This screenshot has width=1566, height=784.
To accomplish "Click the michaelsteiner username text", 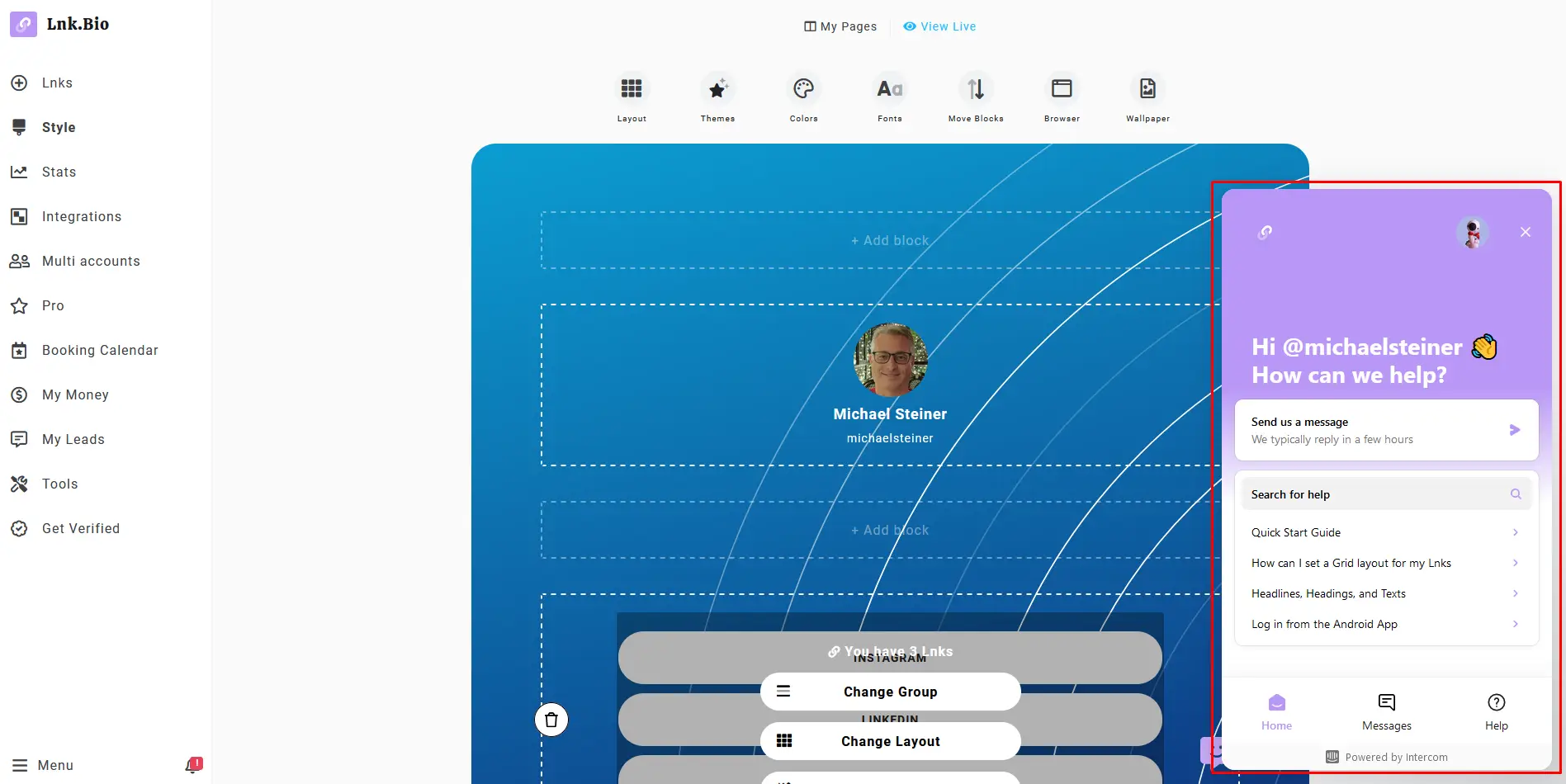I will tap(890, 438).
